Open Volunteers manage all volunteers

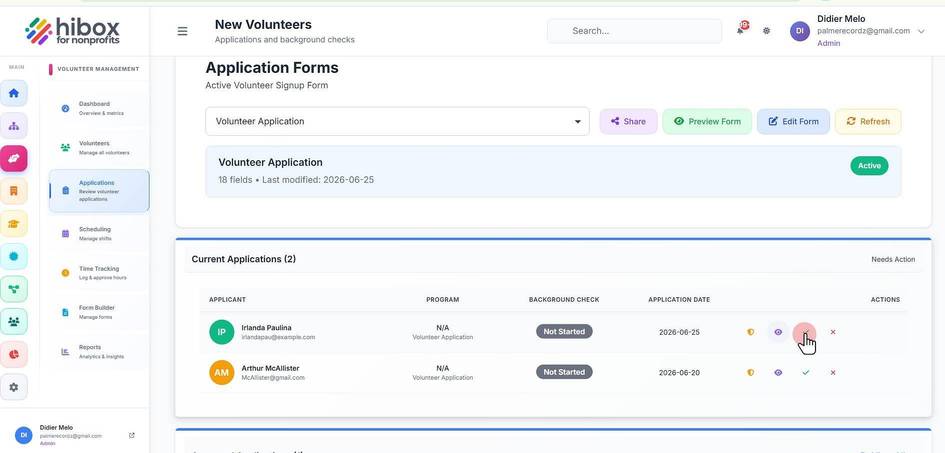point(99,148)
